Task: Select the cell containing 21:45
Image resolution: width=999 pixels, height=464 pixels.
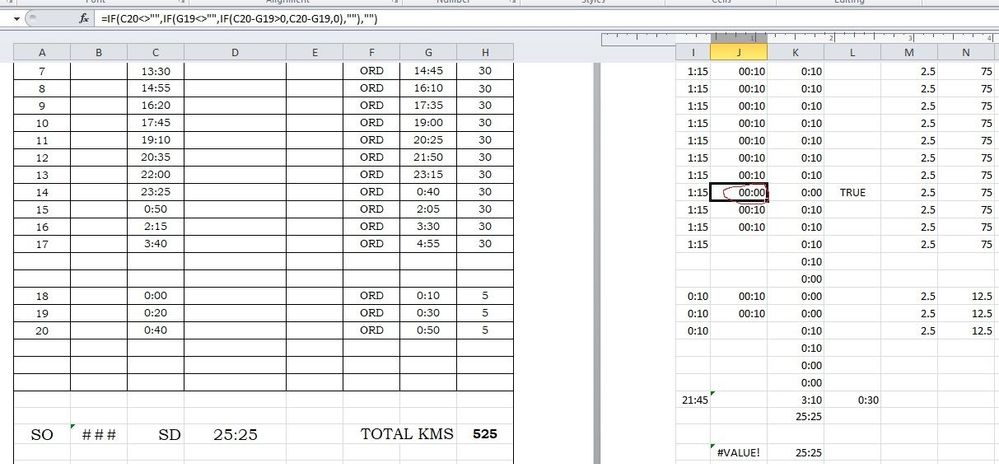Action: point(693,400)
